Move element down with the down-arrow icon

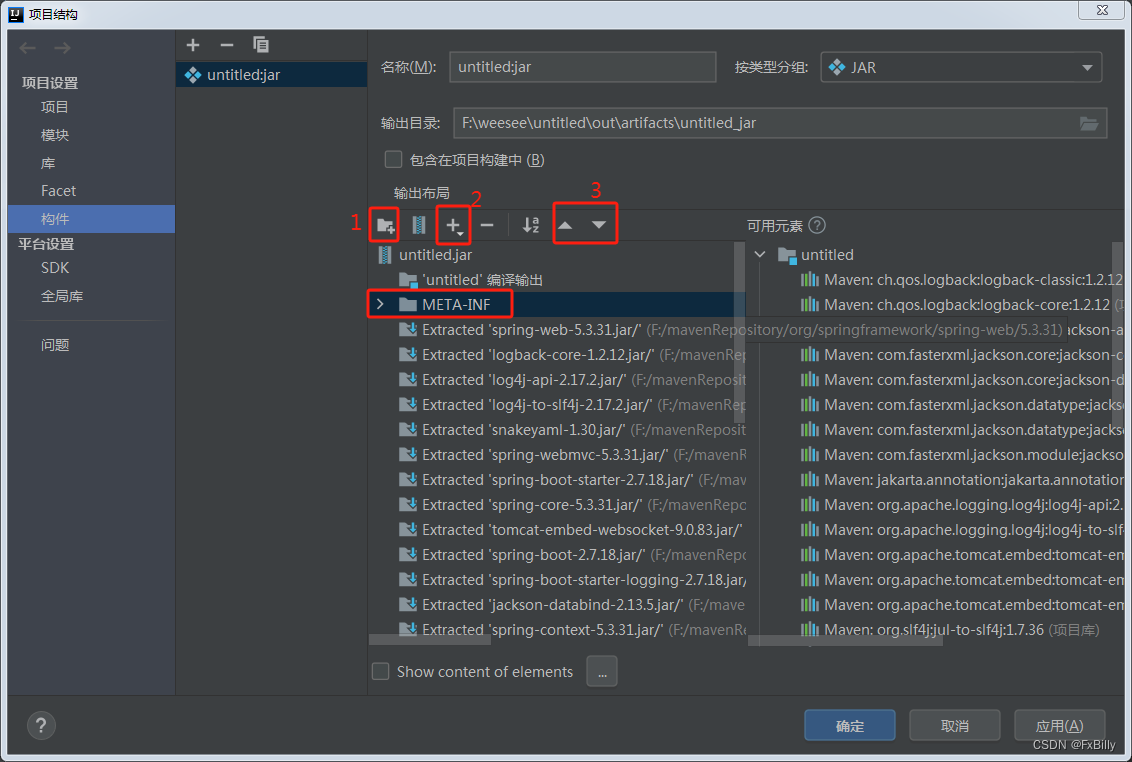pyautogui.click(x=600, y=225)
